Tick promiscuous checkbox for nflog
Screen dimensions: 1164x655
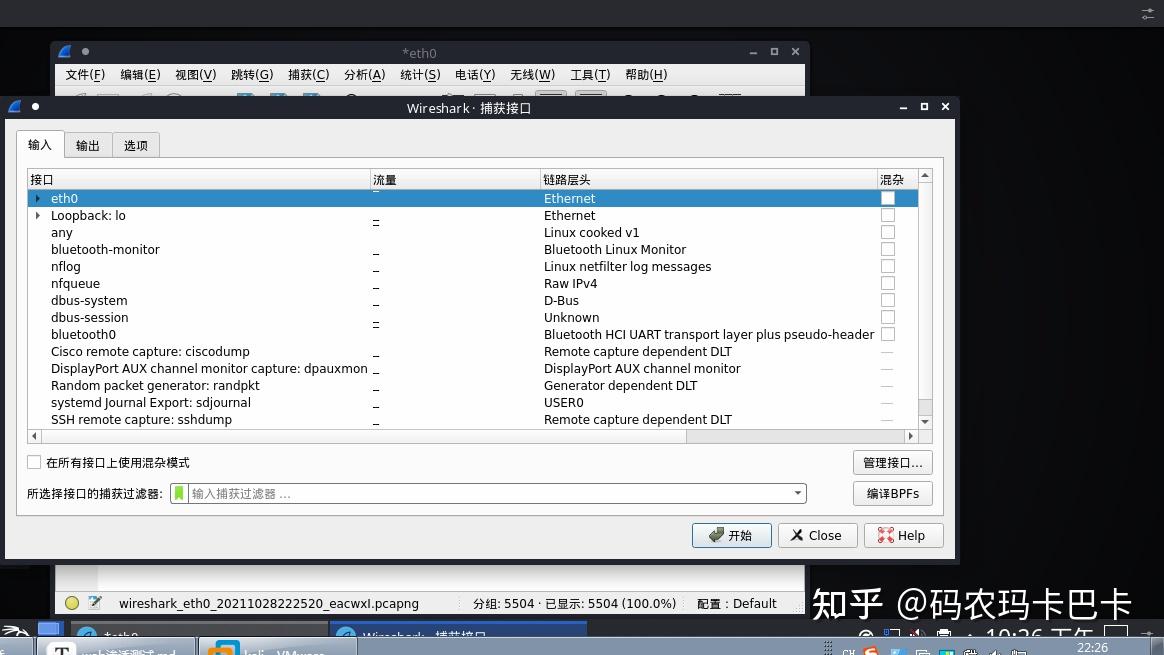click(x=888, y=267)
